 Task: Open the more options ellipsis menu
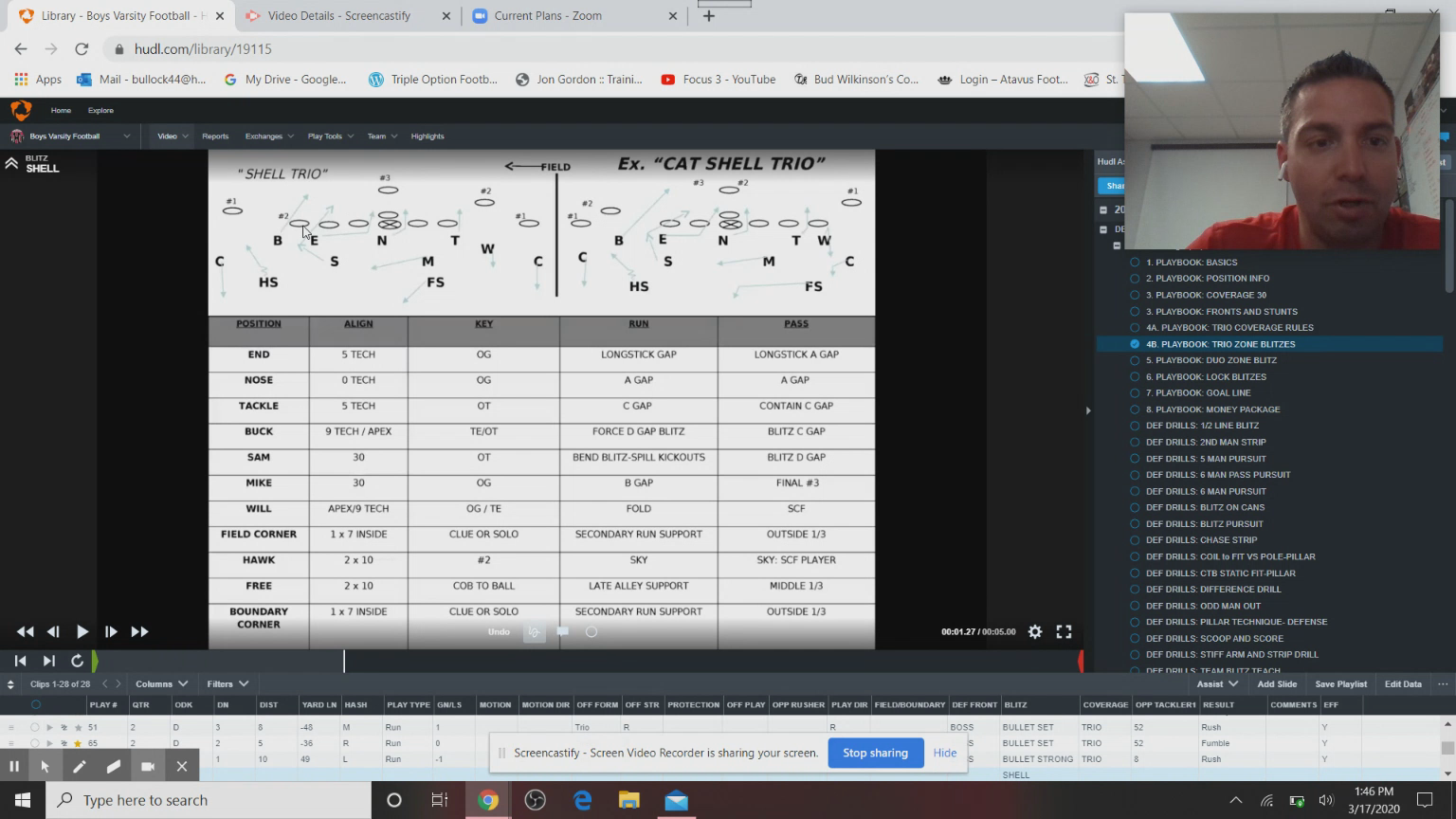coord(1443,683)
